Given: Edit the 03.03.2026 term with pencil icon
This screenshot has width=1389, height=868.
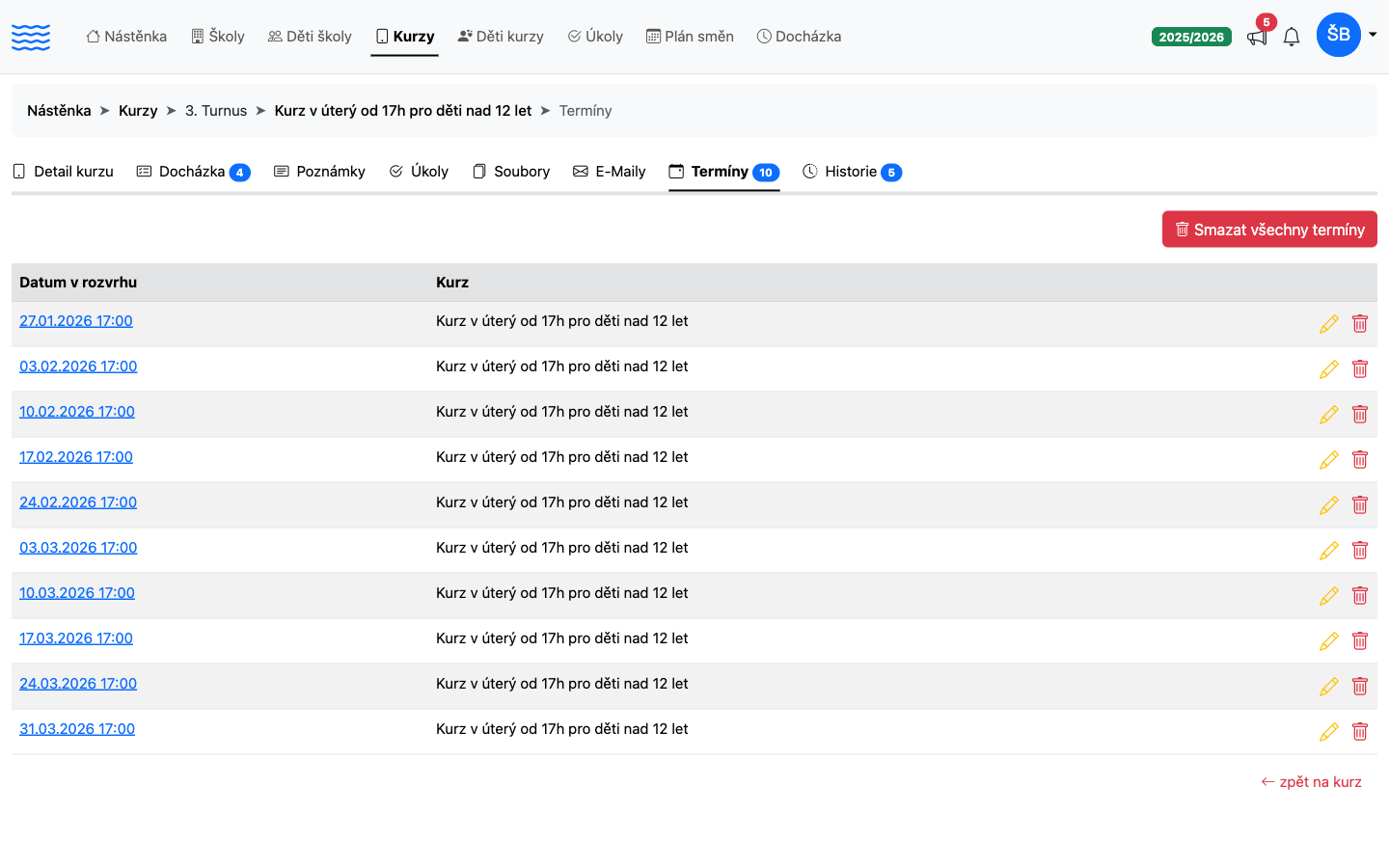Looking at the screenshot, I should tap(1329, 551).
